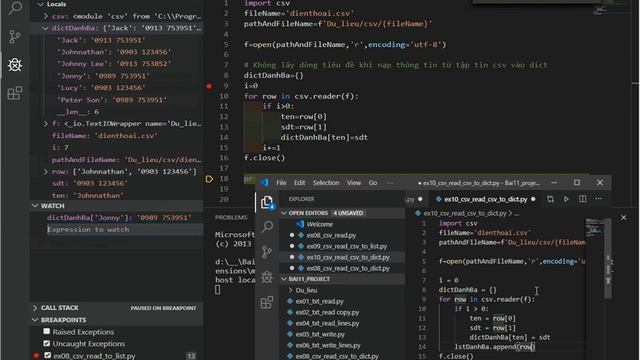Click VS Code logo in front window title bar
Viewport: 640px width, 360px height.
coord(264,183)
